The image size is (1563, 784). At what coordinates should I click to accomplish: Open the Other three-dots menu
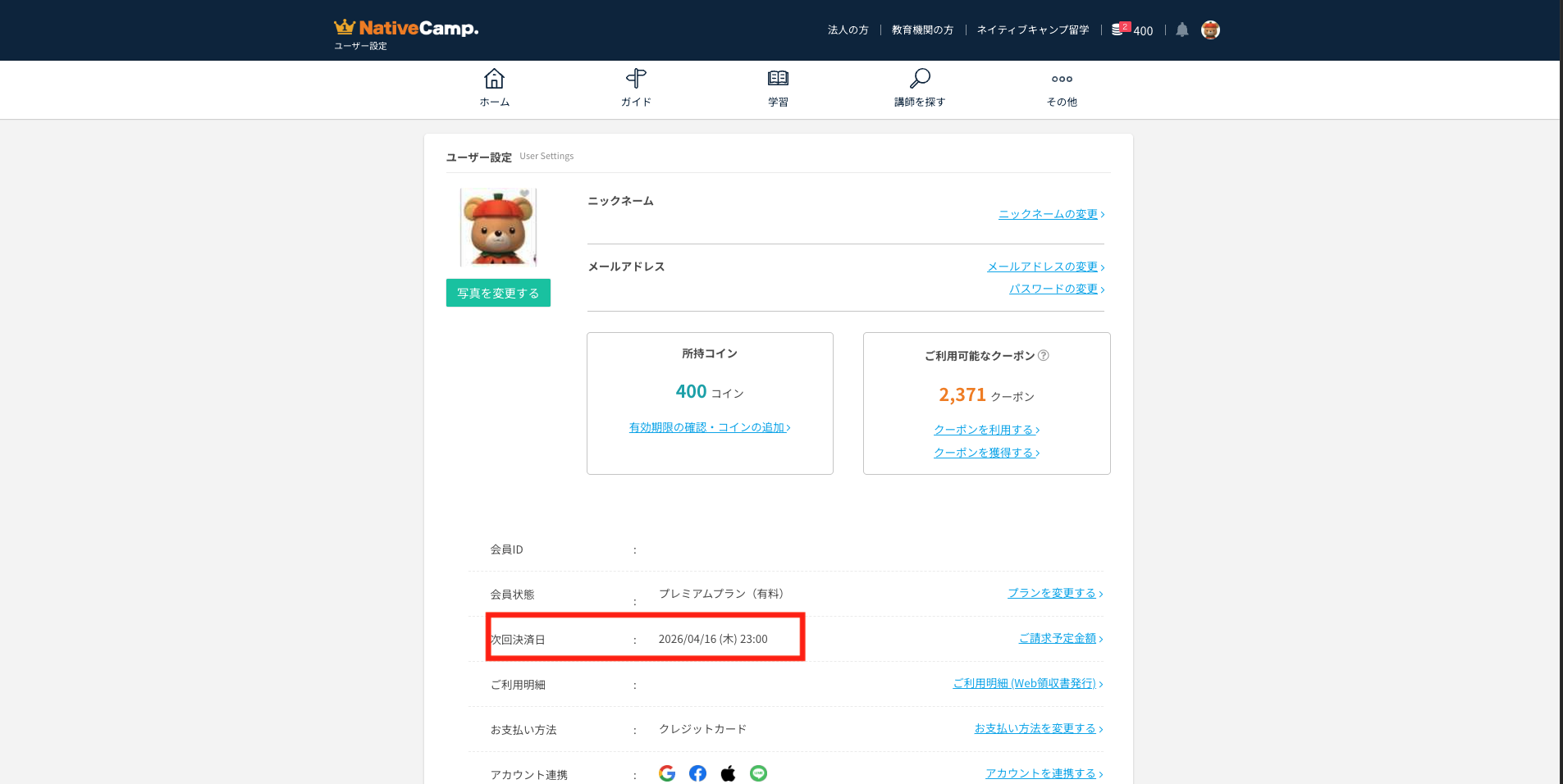coord(1062,80)
